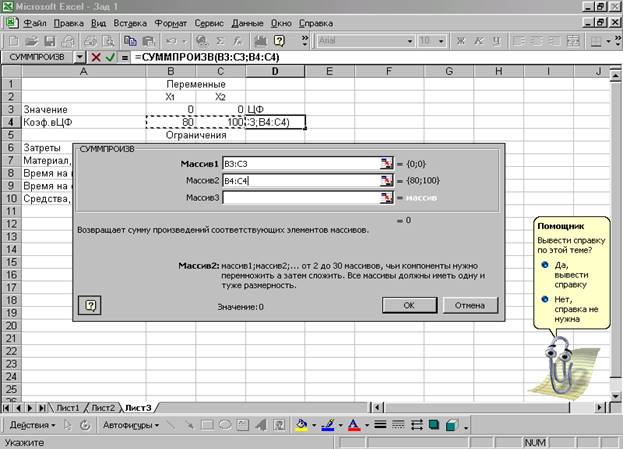The width and height of the screenshot is (623, 449).
Task: Click the Массив3 range selector icon
Action: click(386, 198)
